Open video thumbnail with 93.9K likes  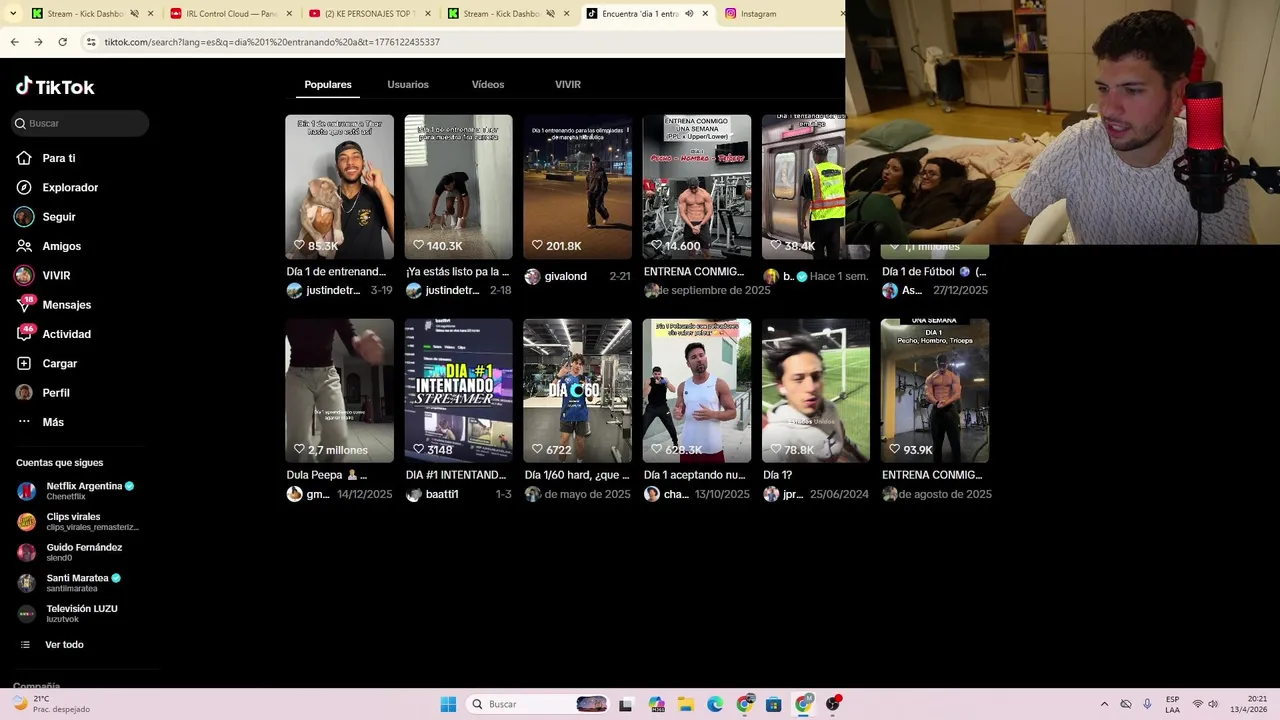click(935, 391)
